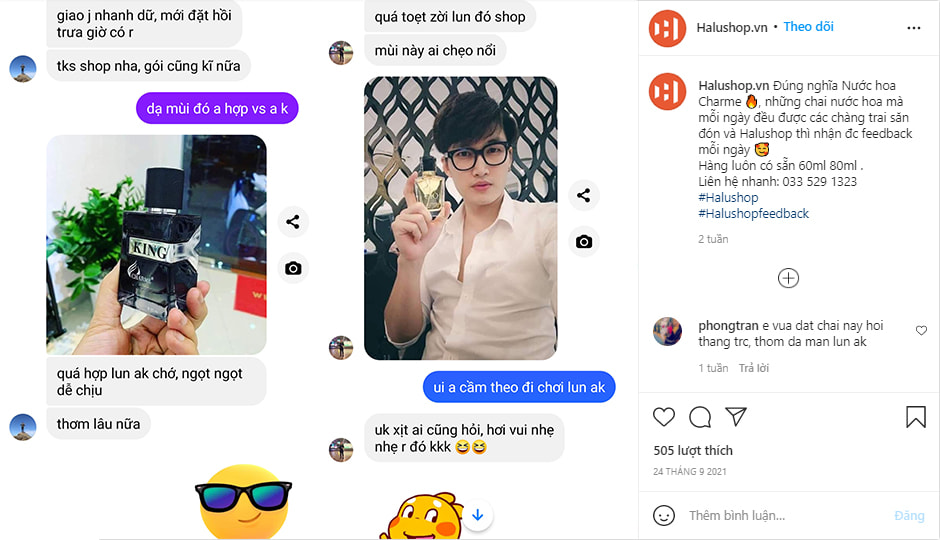Screen dimensions: 940x540
Task: Open Halushop.vn profile from header avatar
Action: [667, 28]
